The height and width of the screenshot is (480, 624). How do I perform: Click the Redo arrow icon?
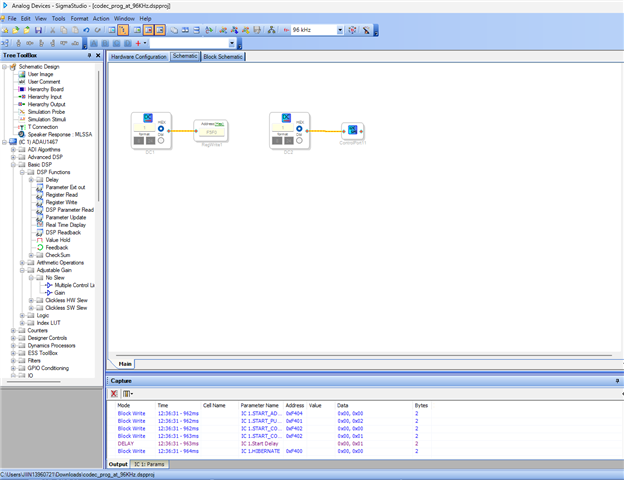coord(98,30)
